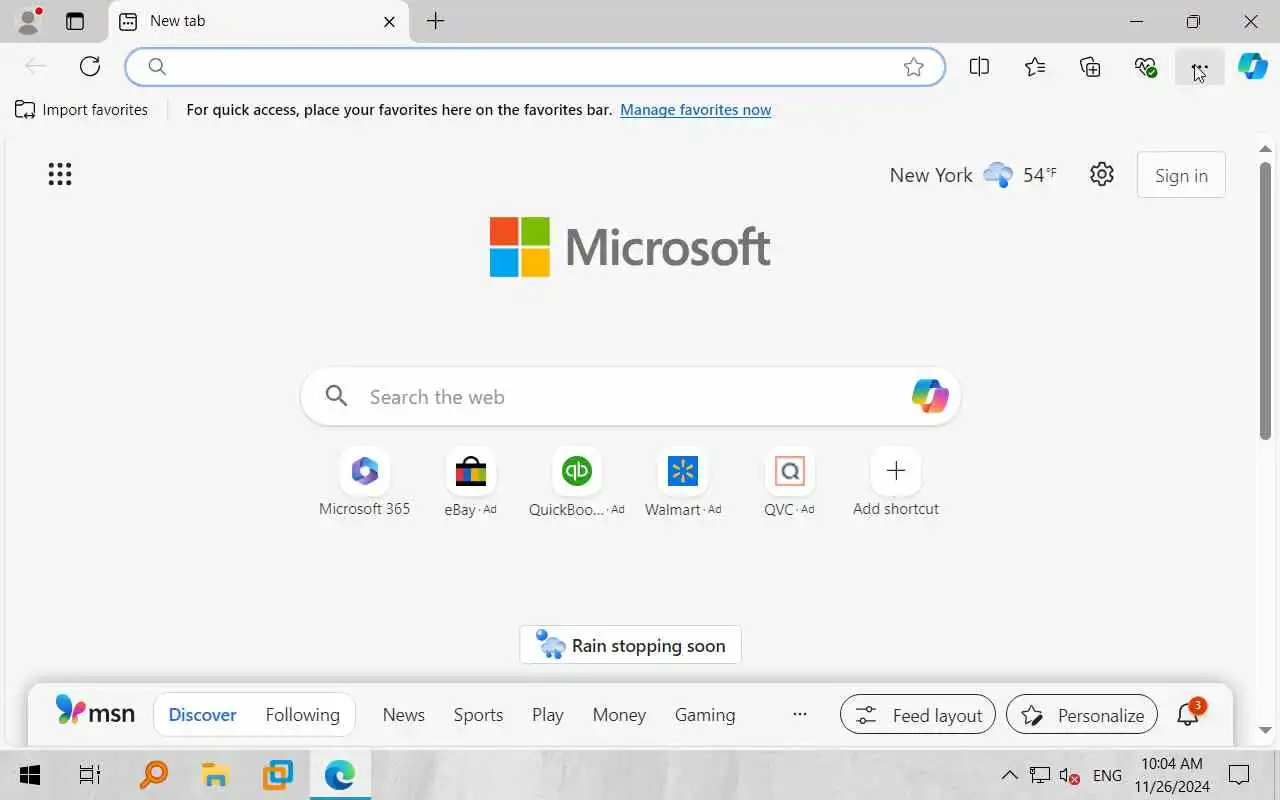The image size is (1280, 800).
Task: Select the Discover feed tab
Action: coord(203,715)
